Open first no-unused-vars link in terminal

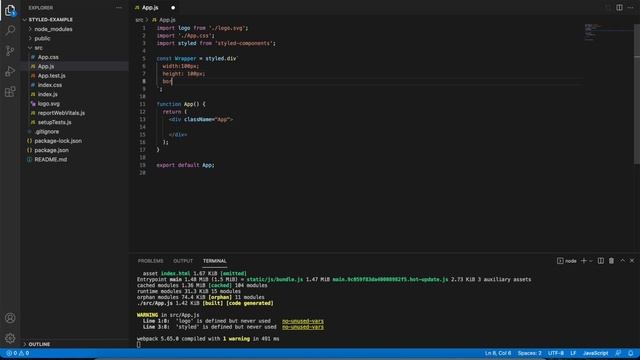click(303, 321)
